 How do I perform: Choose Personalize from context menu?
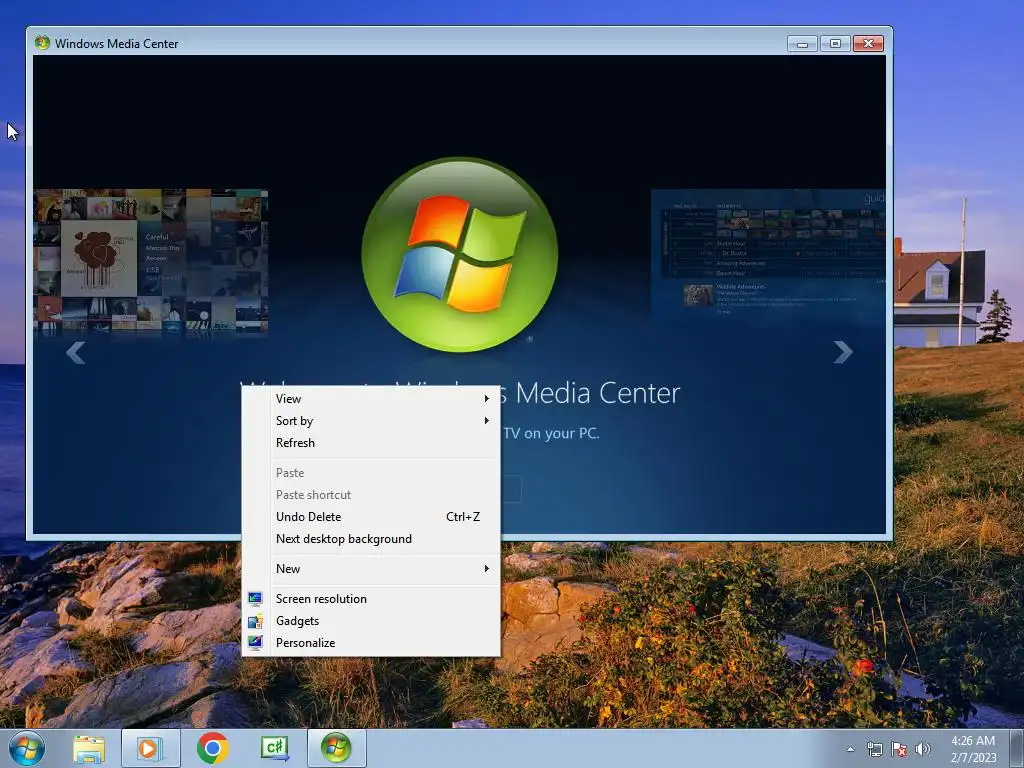tap(371, 643)
